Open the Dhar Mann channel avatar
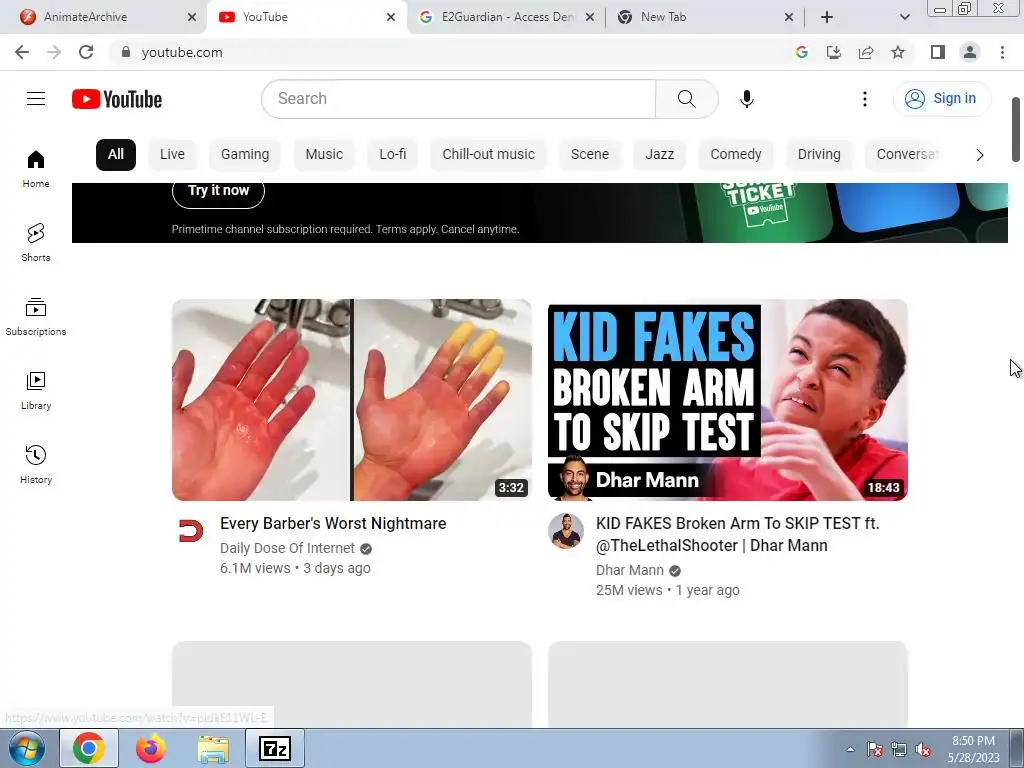 click(x=566, y=530)
